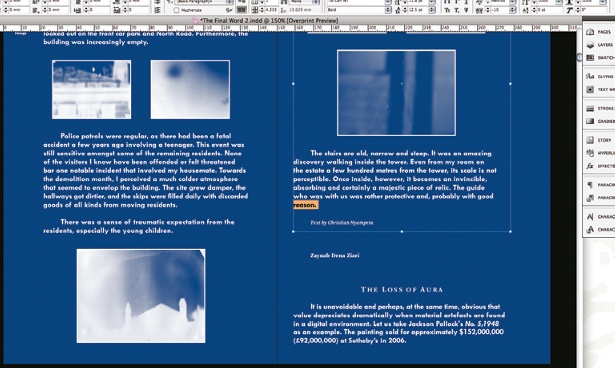Select the building cyanotype image top left

tap(91, 89)
